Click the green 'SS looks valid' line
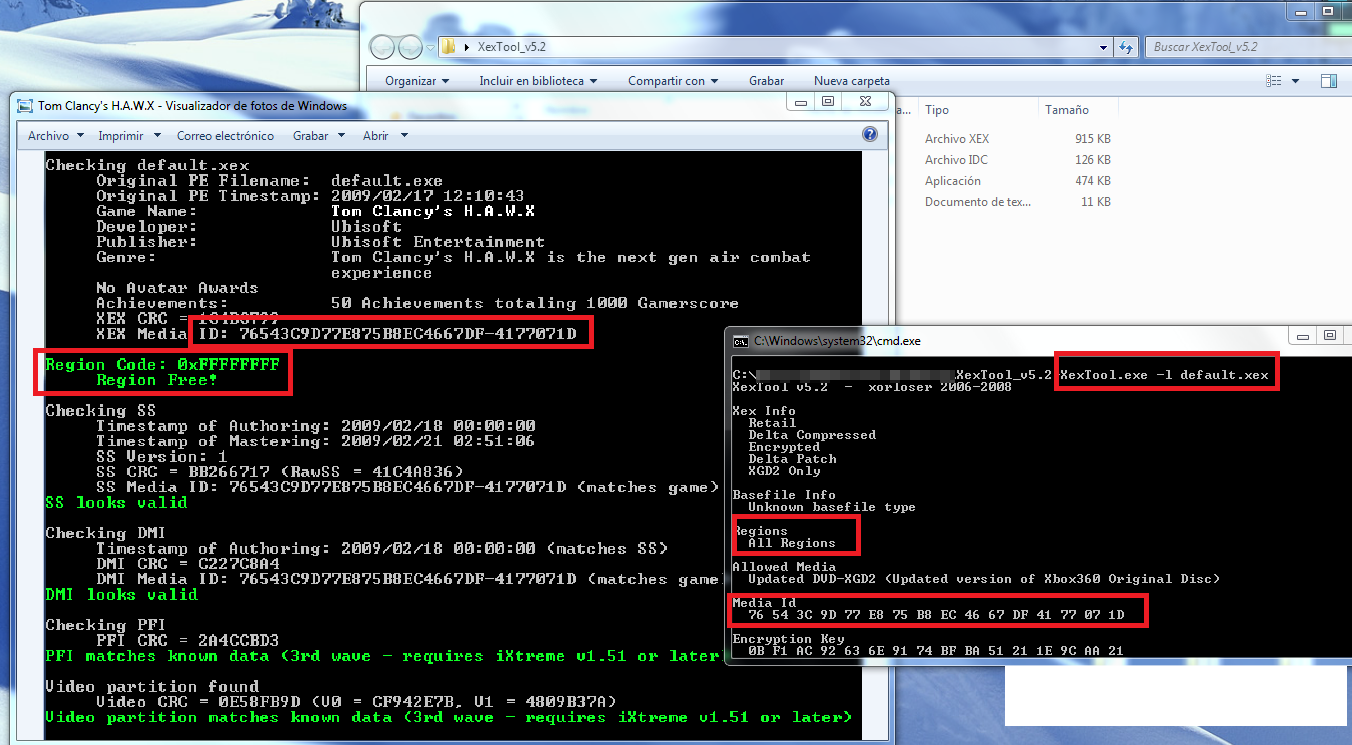The image size is (1352, 745). (x=116, y=503)
